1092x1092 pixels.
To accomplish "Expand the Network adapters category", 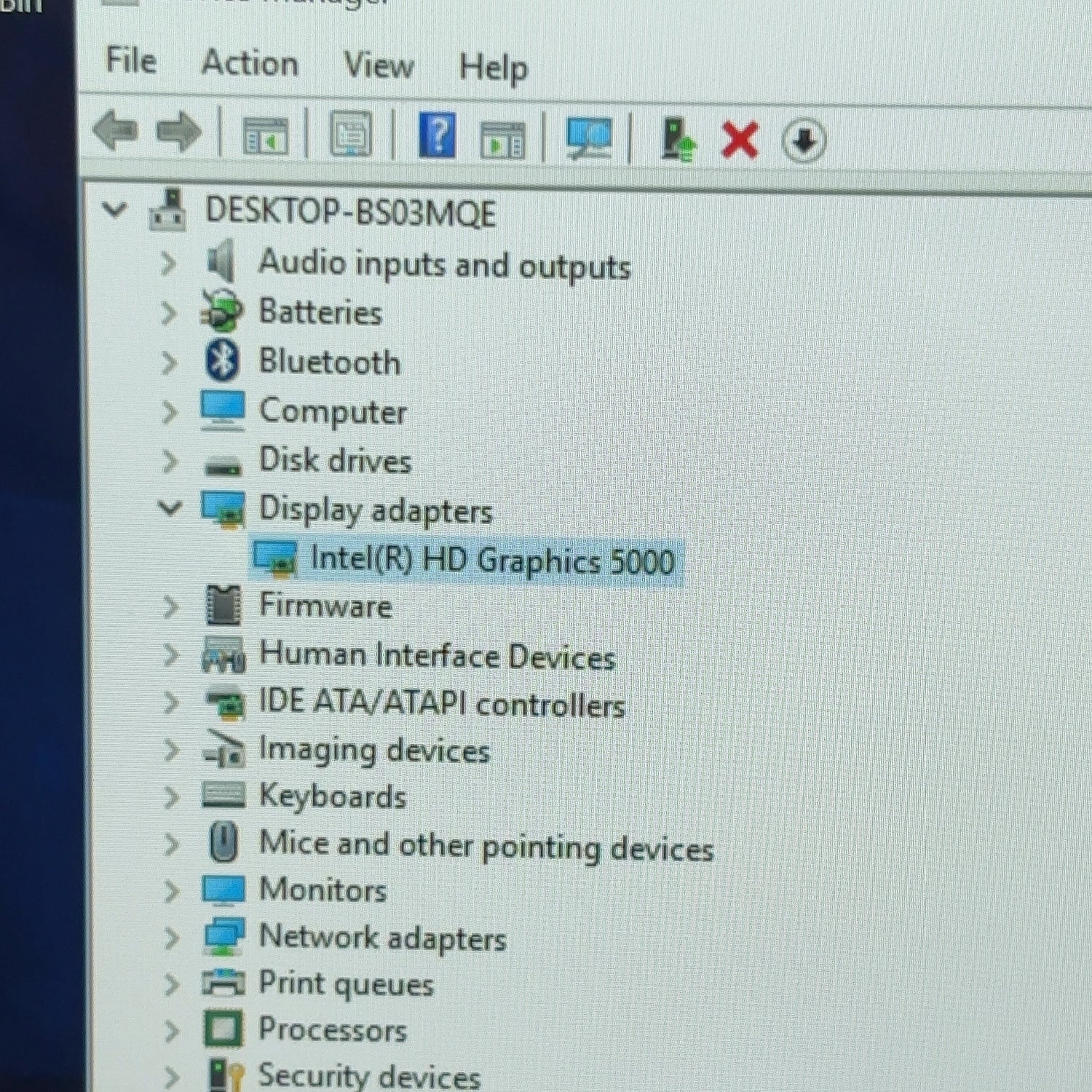I will coord(171,938).
